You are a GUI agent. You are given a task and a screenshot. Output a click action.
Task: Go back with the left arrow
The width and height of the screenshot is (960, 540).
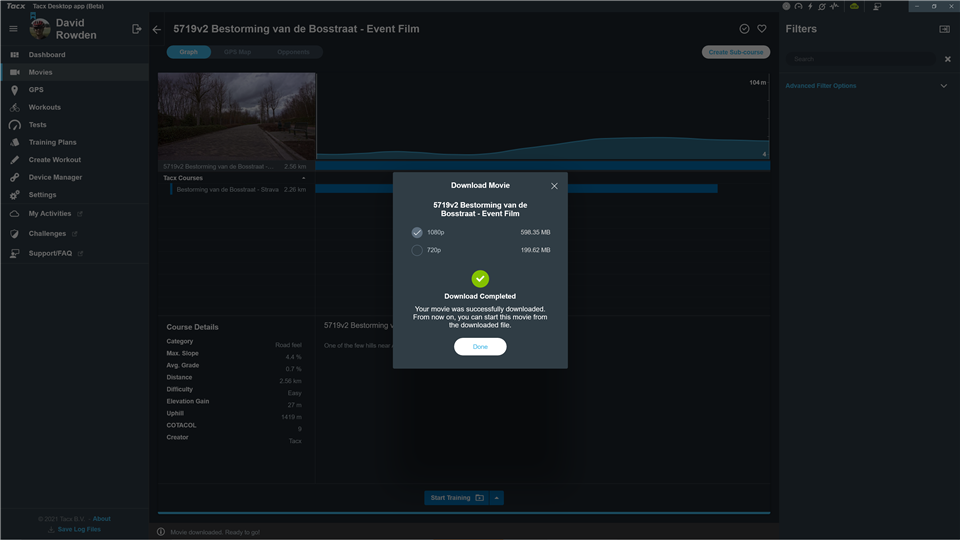click(x=157, y=29)
